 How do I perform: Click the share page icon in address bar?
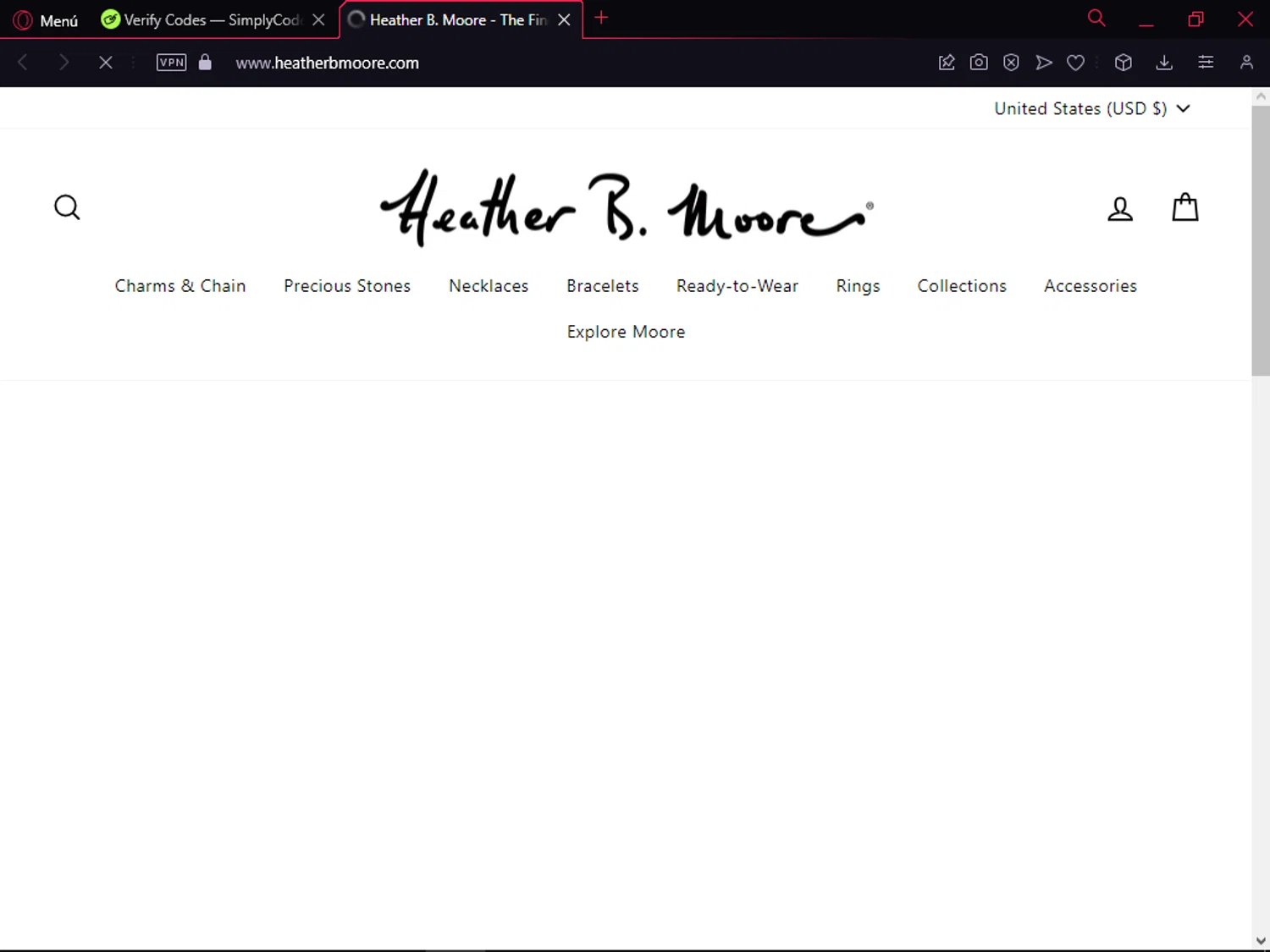click(x=947, y=62)
